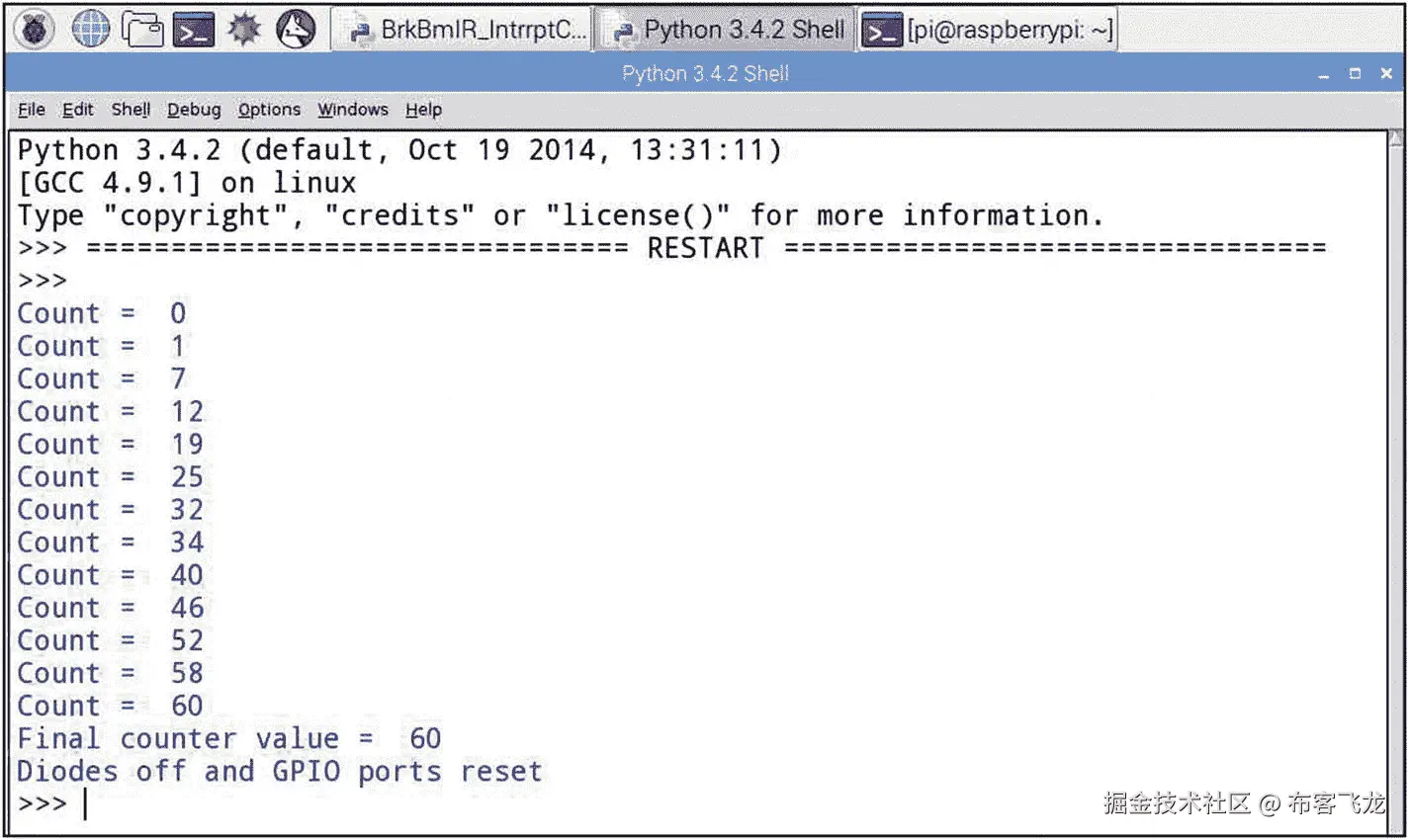Image resolution: width=1409 pixels, height=840 pixels.
Task: Open the Debug menu
Action: click(194, 110)
